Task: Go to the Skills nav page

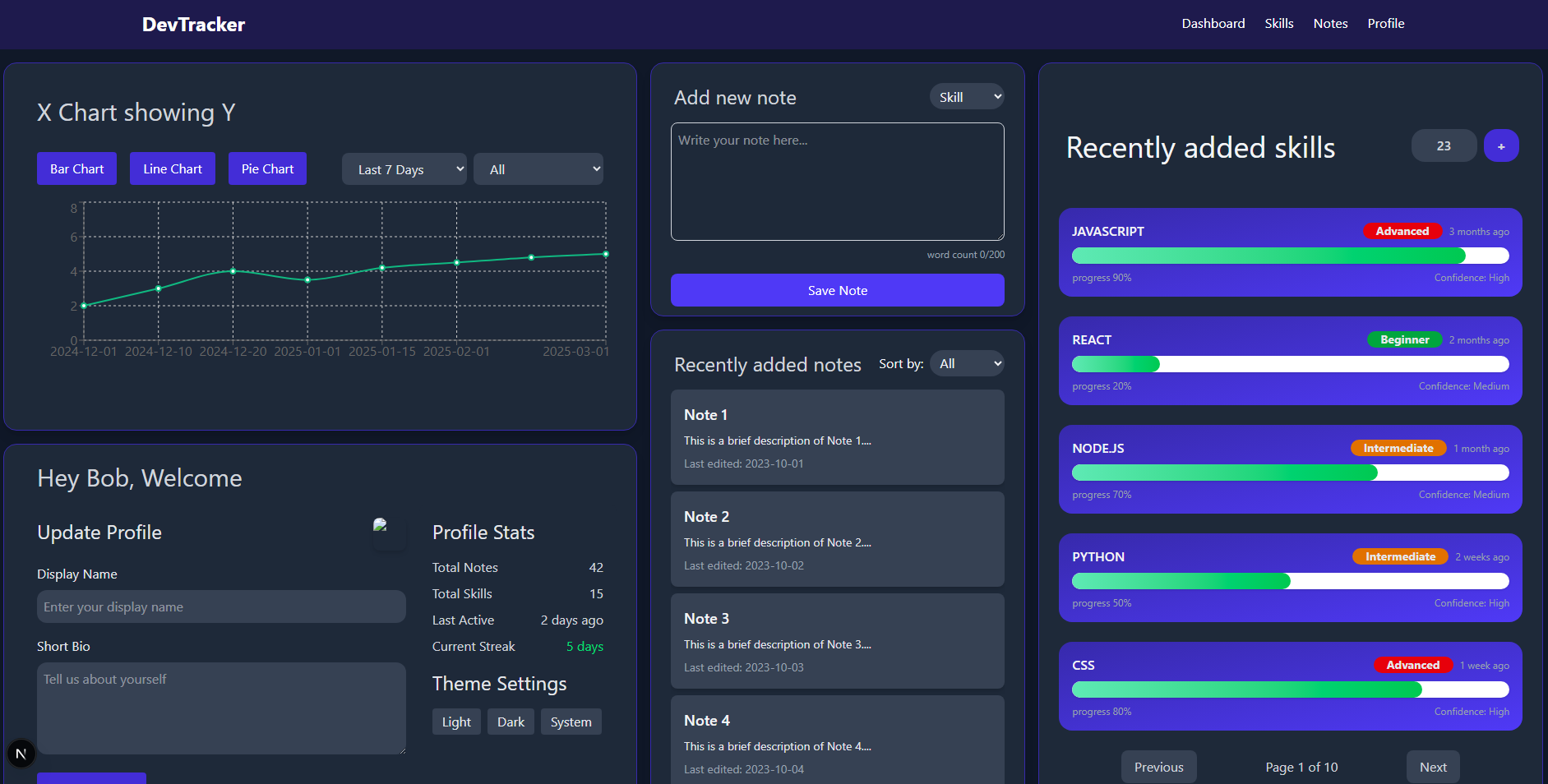Action: click(x=1278, y=24)
